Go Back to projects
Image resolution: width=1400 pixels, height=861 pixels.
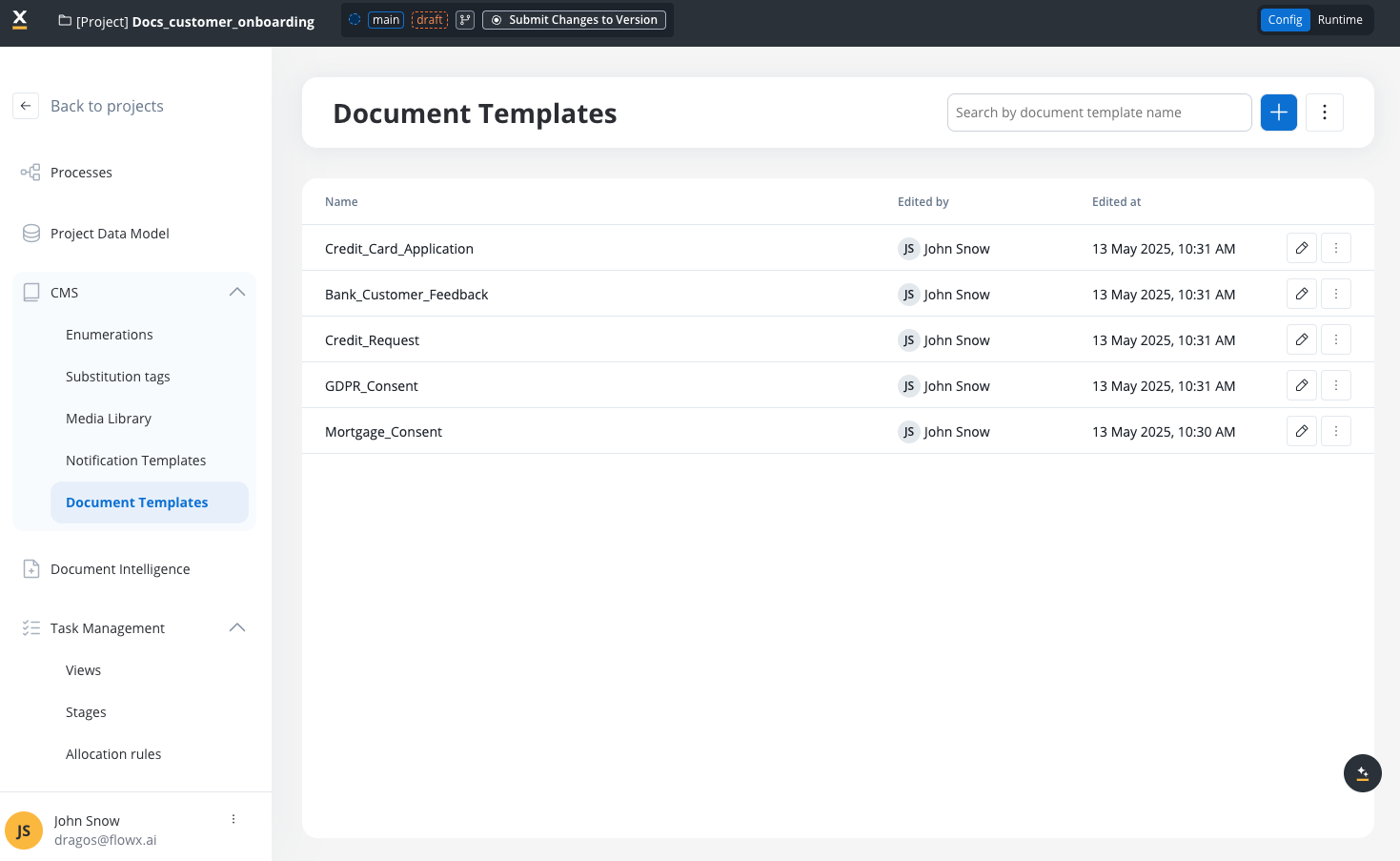[107, 106]
